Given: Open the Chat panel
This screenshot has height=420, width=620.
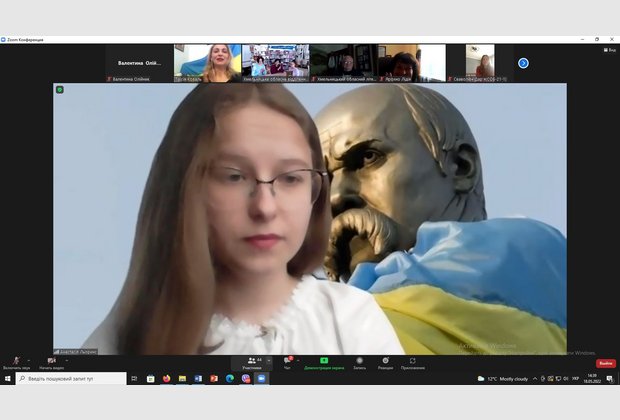Looking at the screenshot, I should tap(287, 362).
